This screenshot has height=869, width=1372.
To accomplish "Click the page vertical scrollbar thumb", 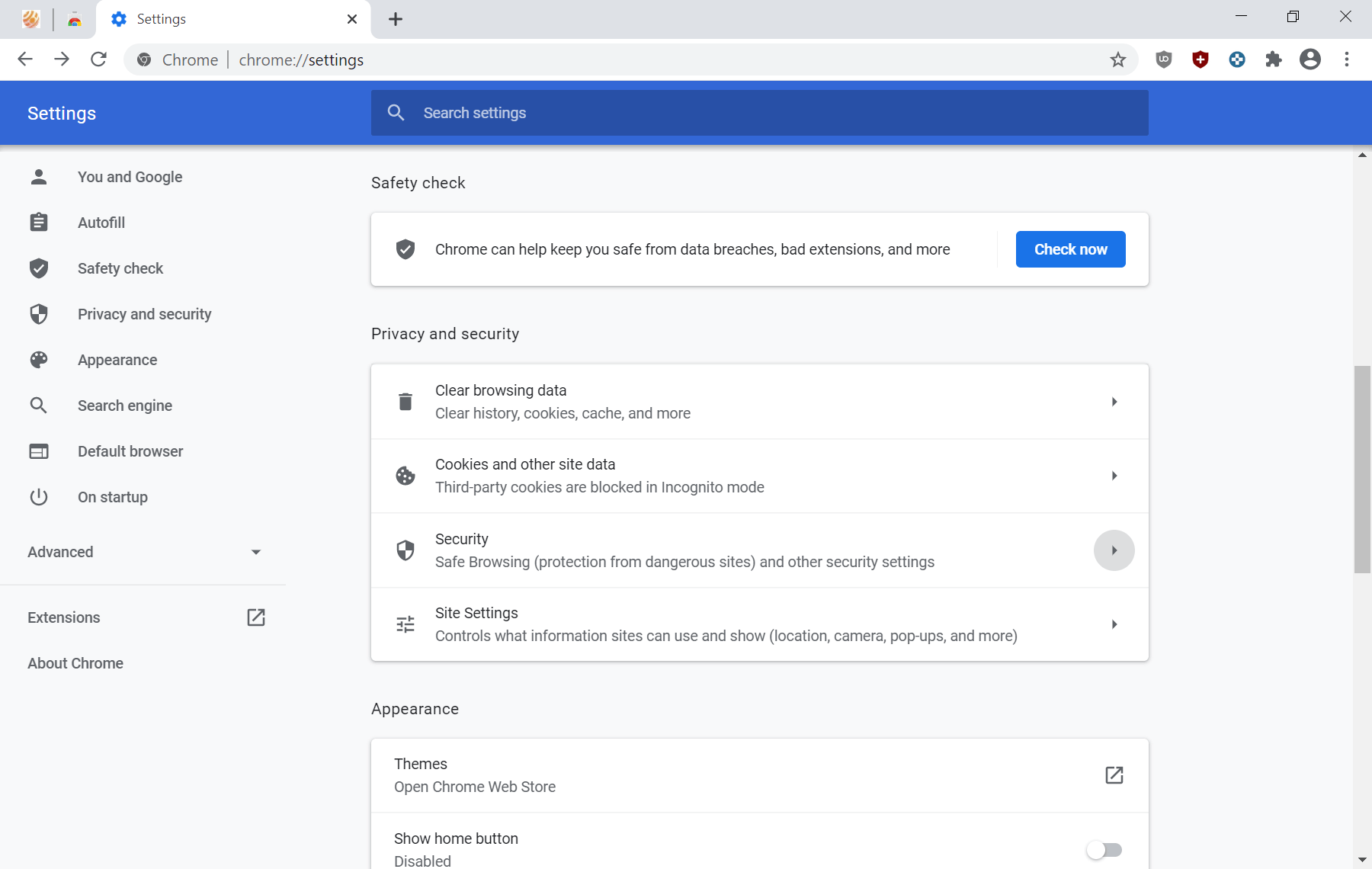I will coord(1362,470).
